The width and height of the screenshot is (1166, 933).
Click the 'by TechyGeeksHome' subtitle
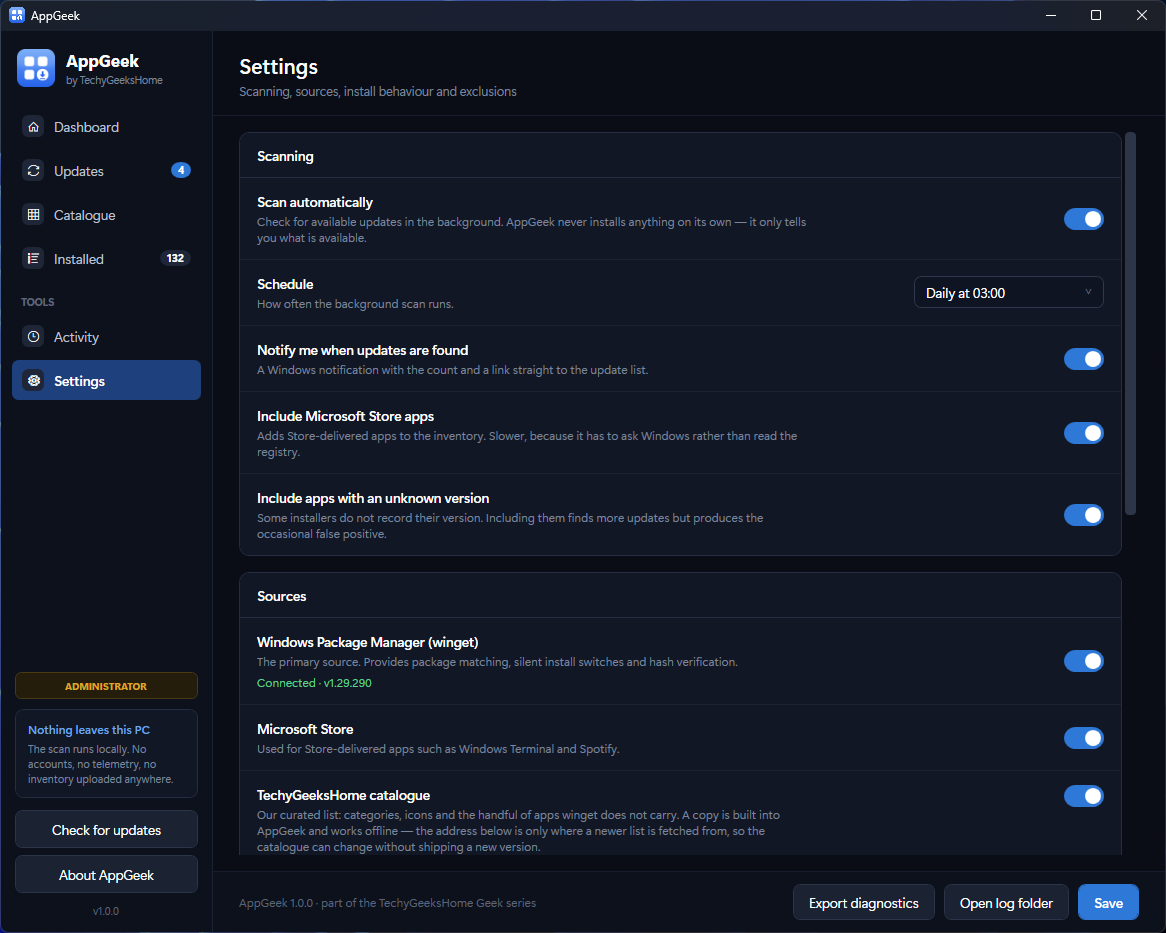pos(114,80)
